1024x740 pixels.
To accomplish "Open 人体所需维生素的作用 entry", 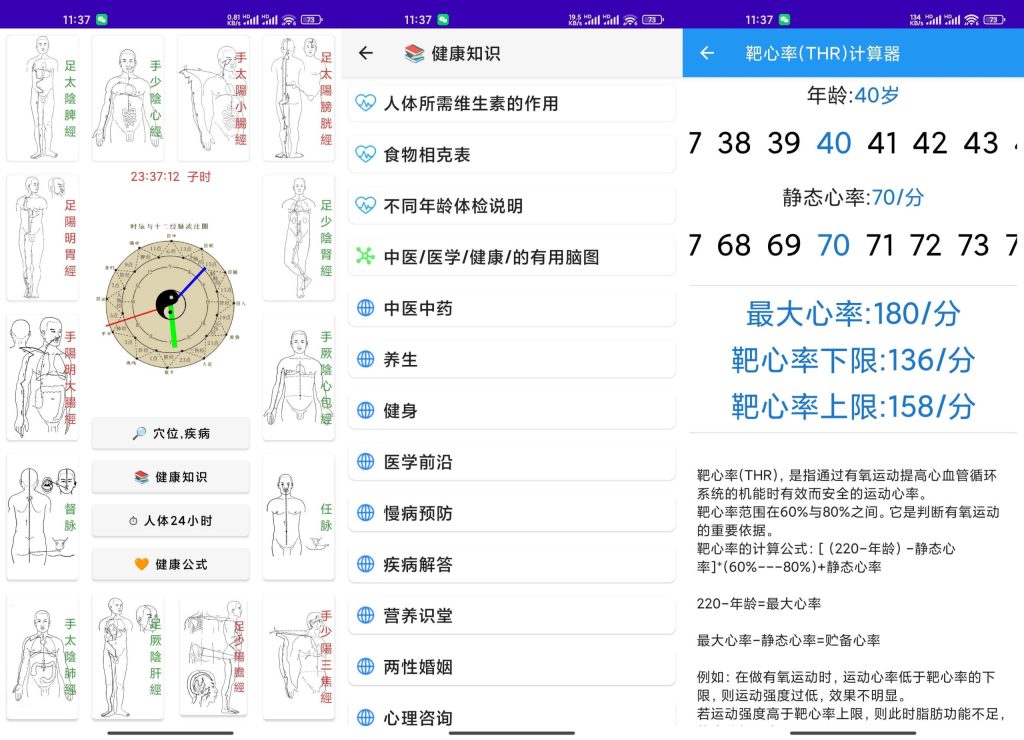I will click(x=512, y=103).
